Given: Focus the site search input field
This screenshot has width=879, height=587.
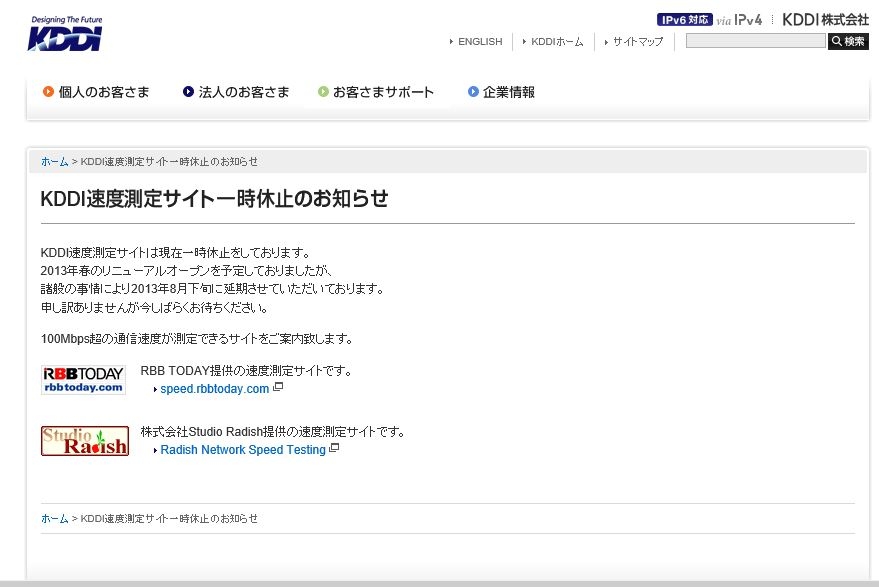Looking at the screenshot, I should point(756,41).
